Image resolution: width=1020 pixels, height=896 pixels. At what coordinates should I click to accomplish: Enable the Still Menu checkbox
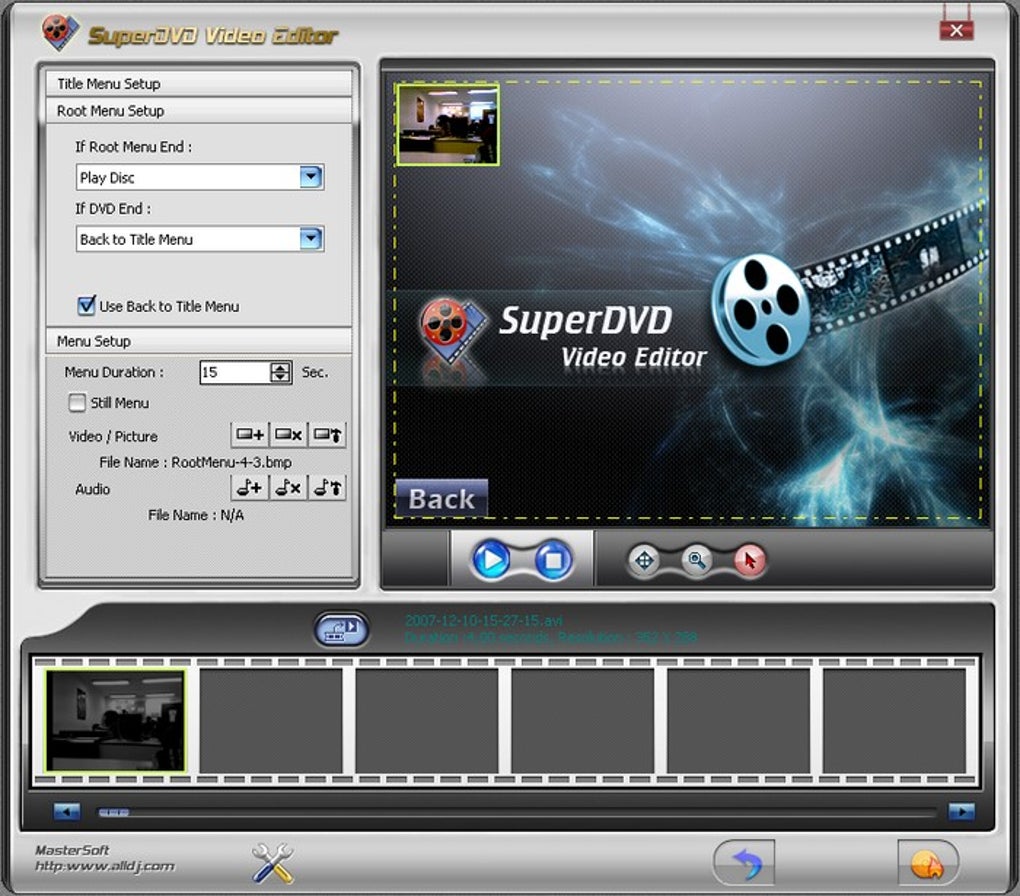coord(77,403)
